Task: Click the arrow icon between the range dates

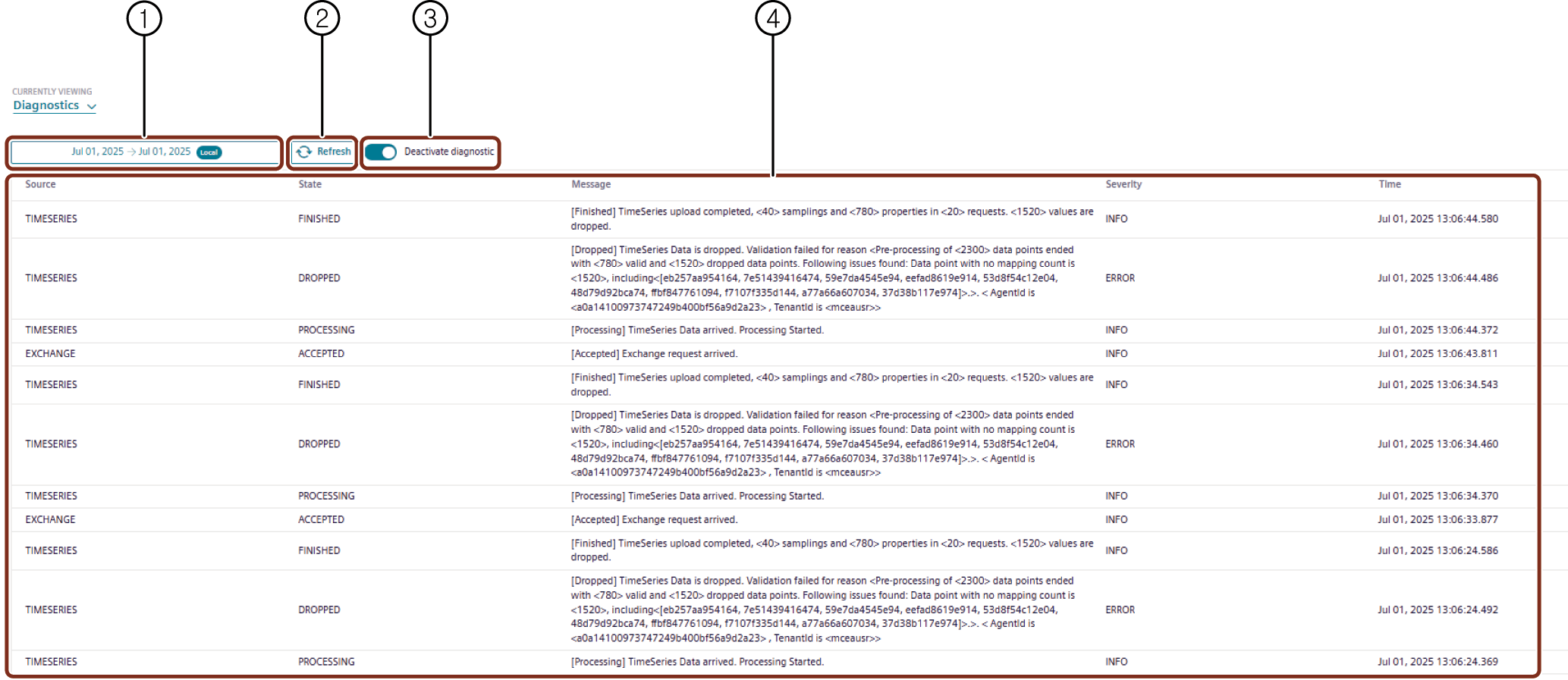Action: (x=131, y=152)
